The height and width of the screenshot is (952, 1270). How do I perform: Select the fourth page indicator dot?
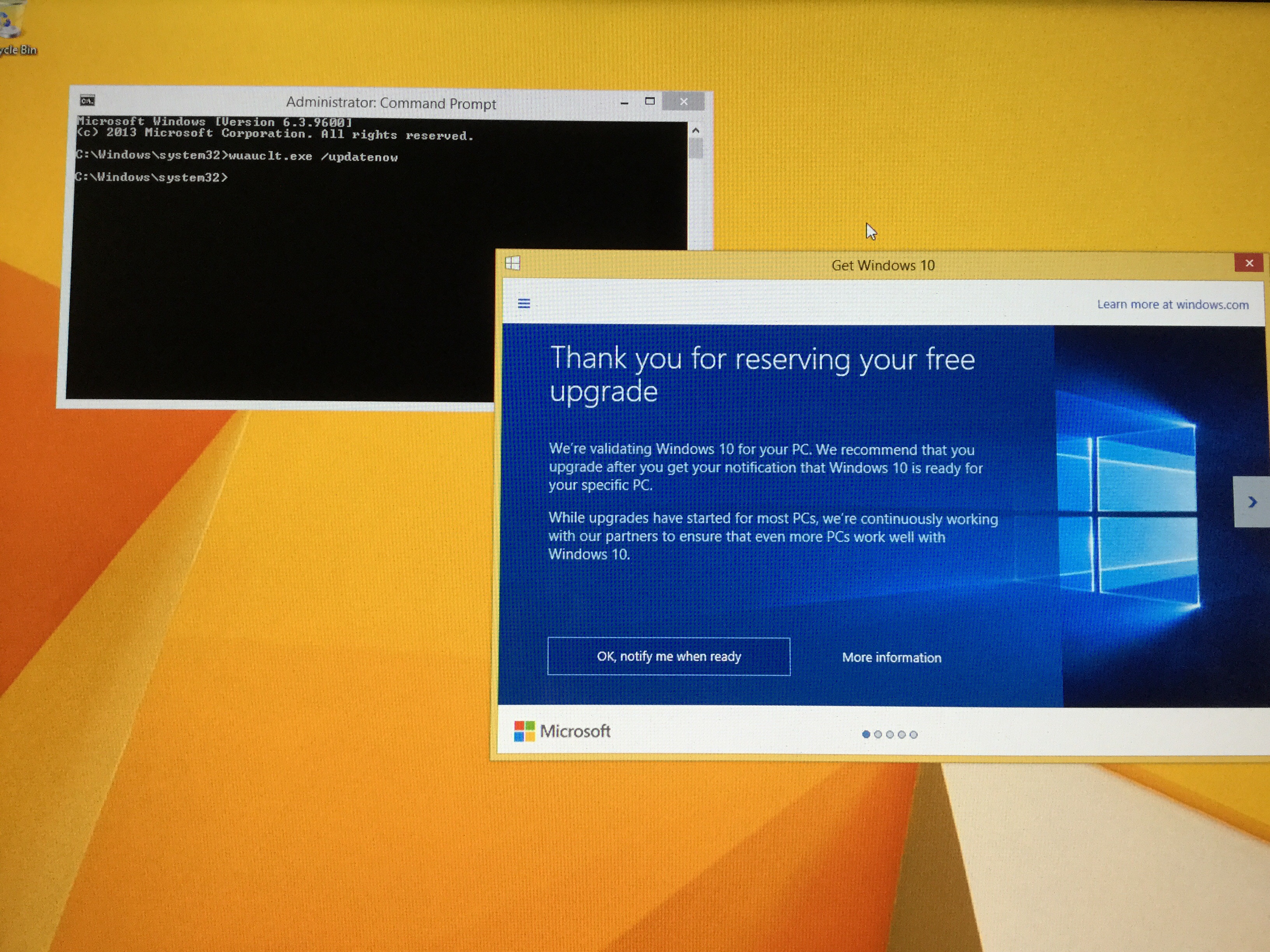click(x=902, y=735)
